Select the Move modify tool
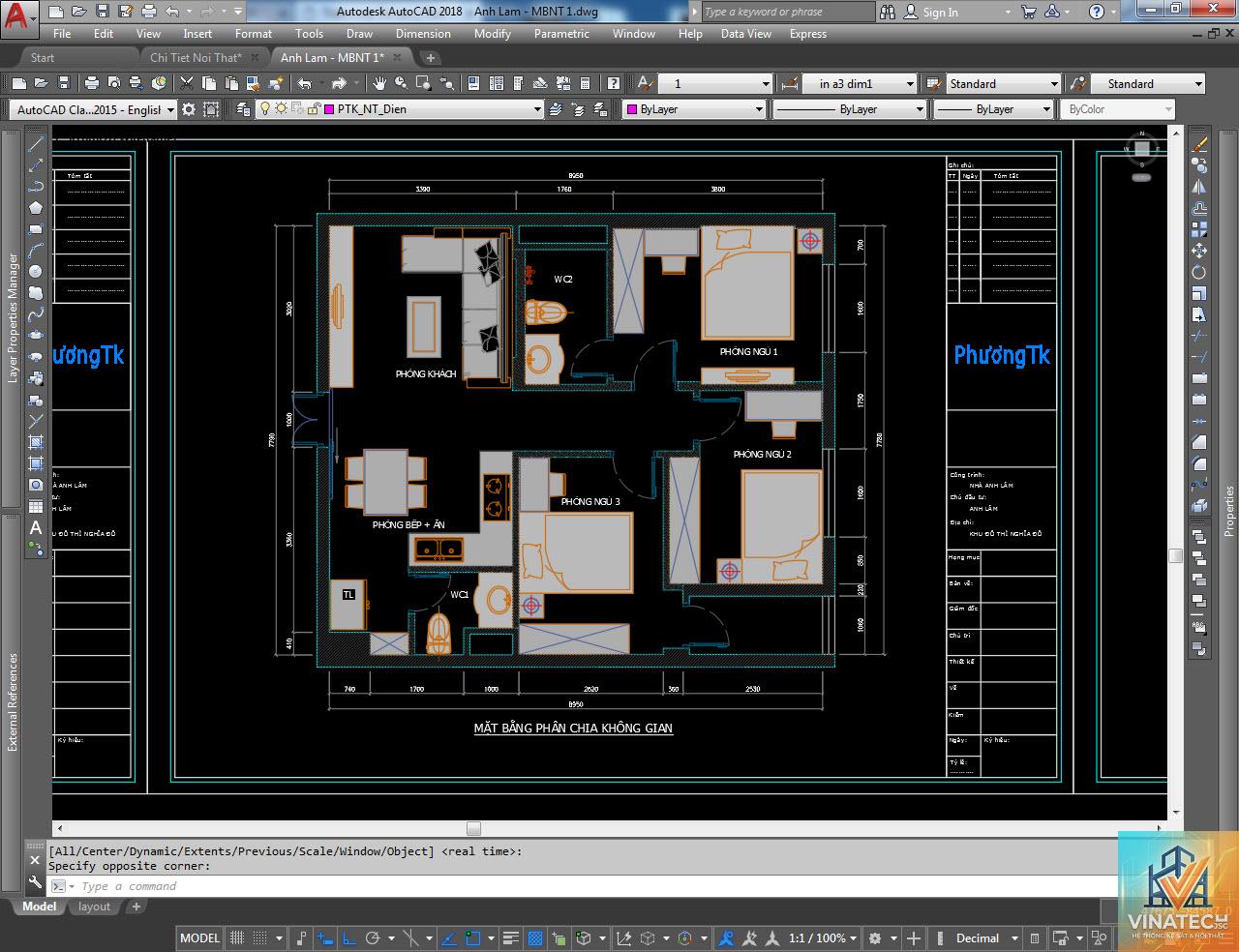Image resolution: width=1239 pixels, height=952 pixels. (1199, 251)
